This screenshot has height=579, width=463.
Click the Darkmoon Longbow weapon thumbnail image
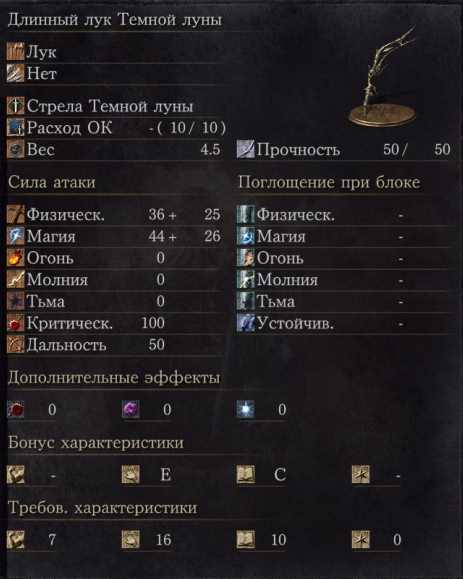pyautogui.click(x=384, y=78)
